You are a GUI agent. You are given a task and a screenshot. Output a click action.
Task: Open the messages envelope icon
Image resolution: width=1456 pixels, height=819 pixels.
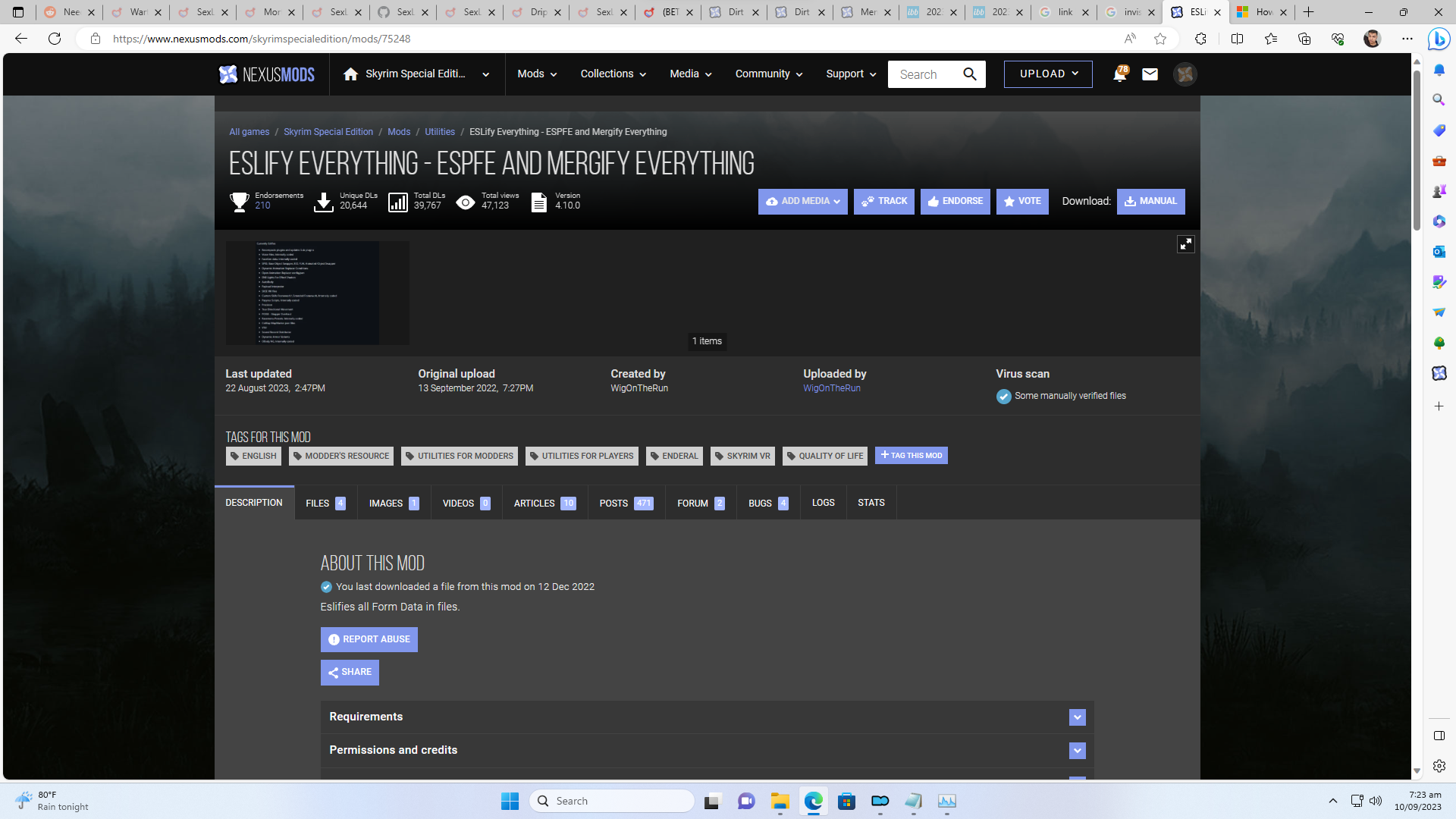tap(1150, 74)
